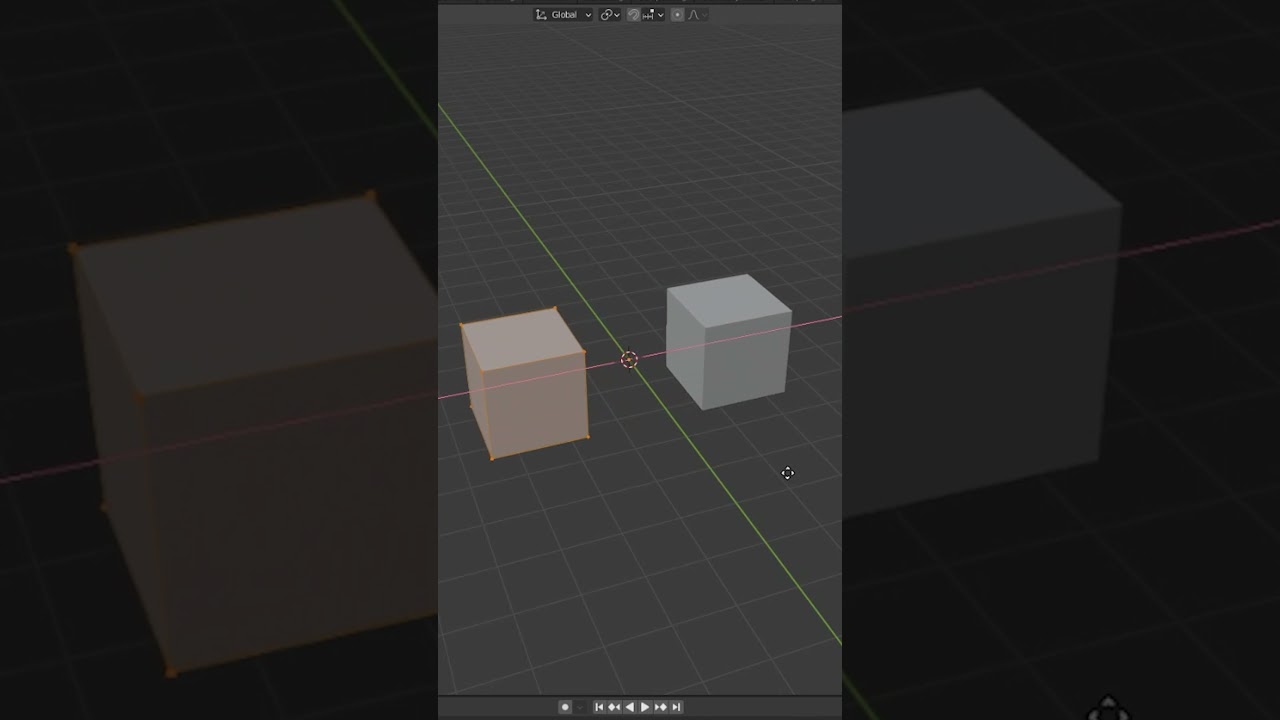Open the proportional editing falloff dropdown
1280x720 pixels.
(x=697, y=15)
